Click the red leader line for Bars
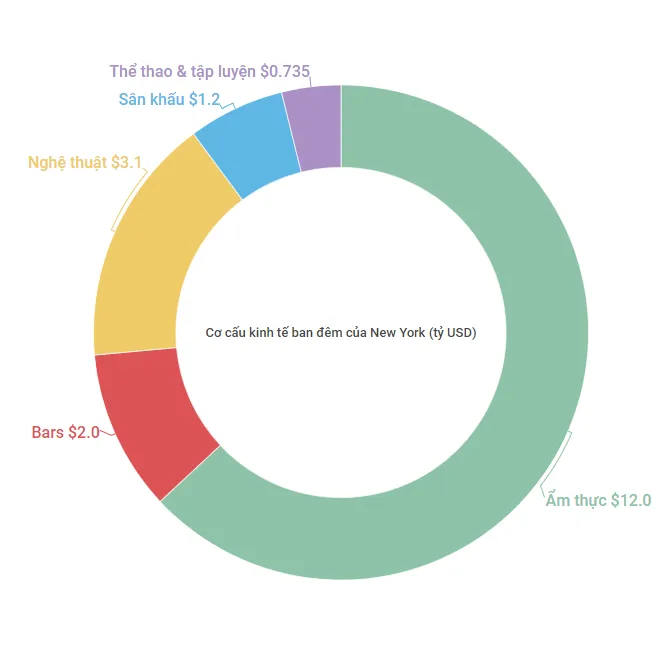This screenshot has width=668, height=668. 108,436
